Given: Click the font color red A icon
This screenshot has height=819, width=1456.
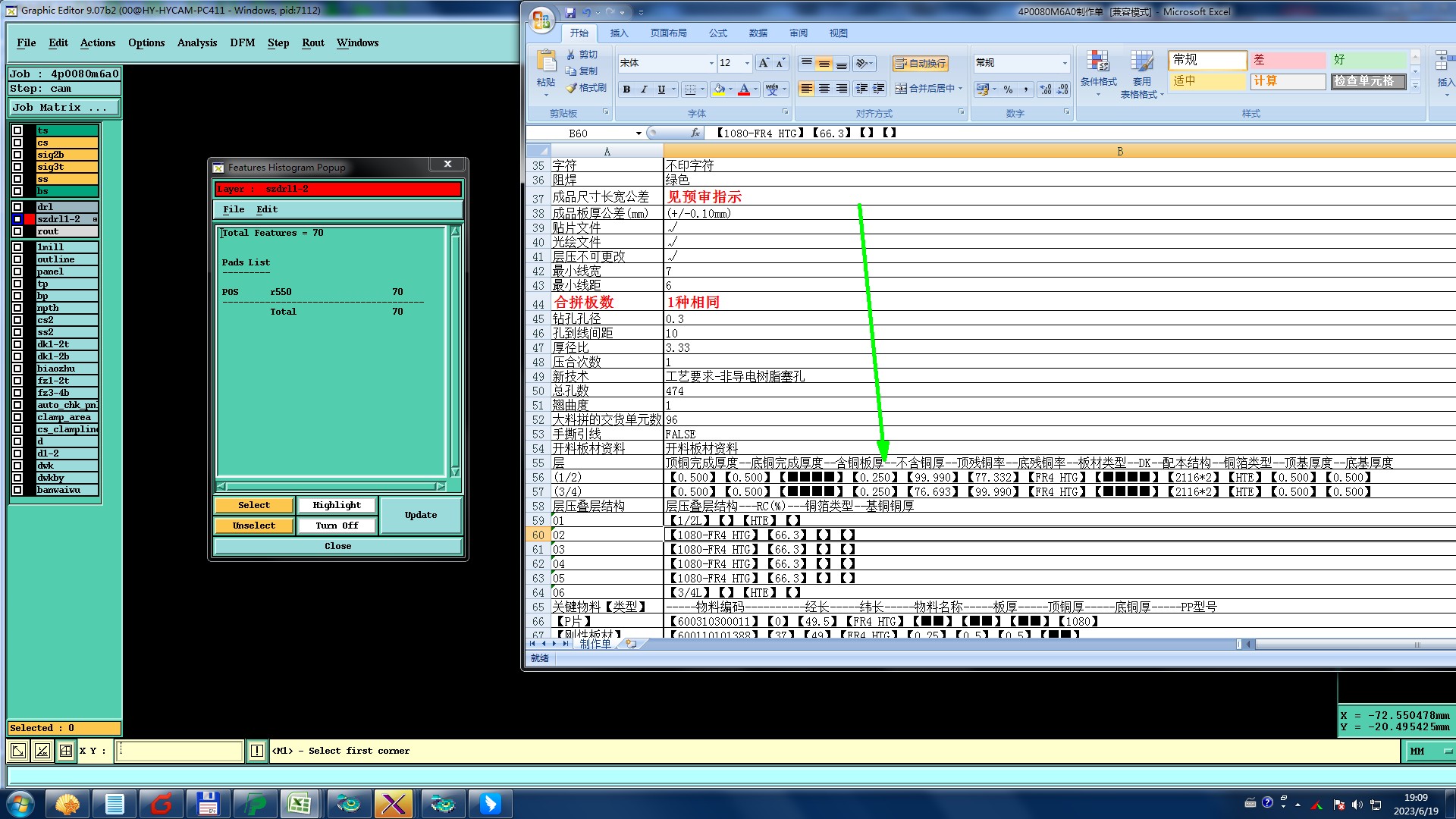Looking at the screenshot, I should click(x=744, y=89).
